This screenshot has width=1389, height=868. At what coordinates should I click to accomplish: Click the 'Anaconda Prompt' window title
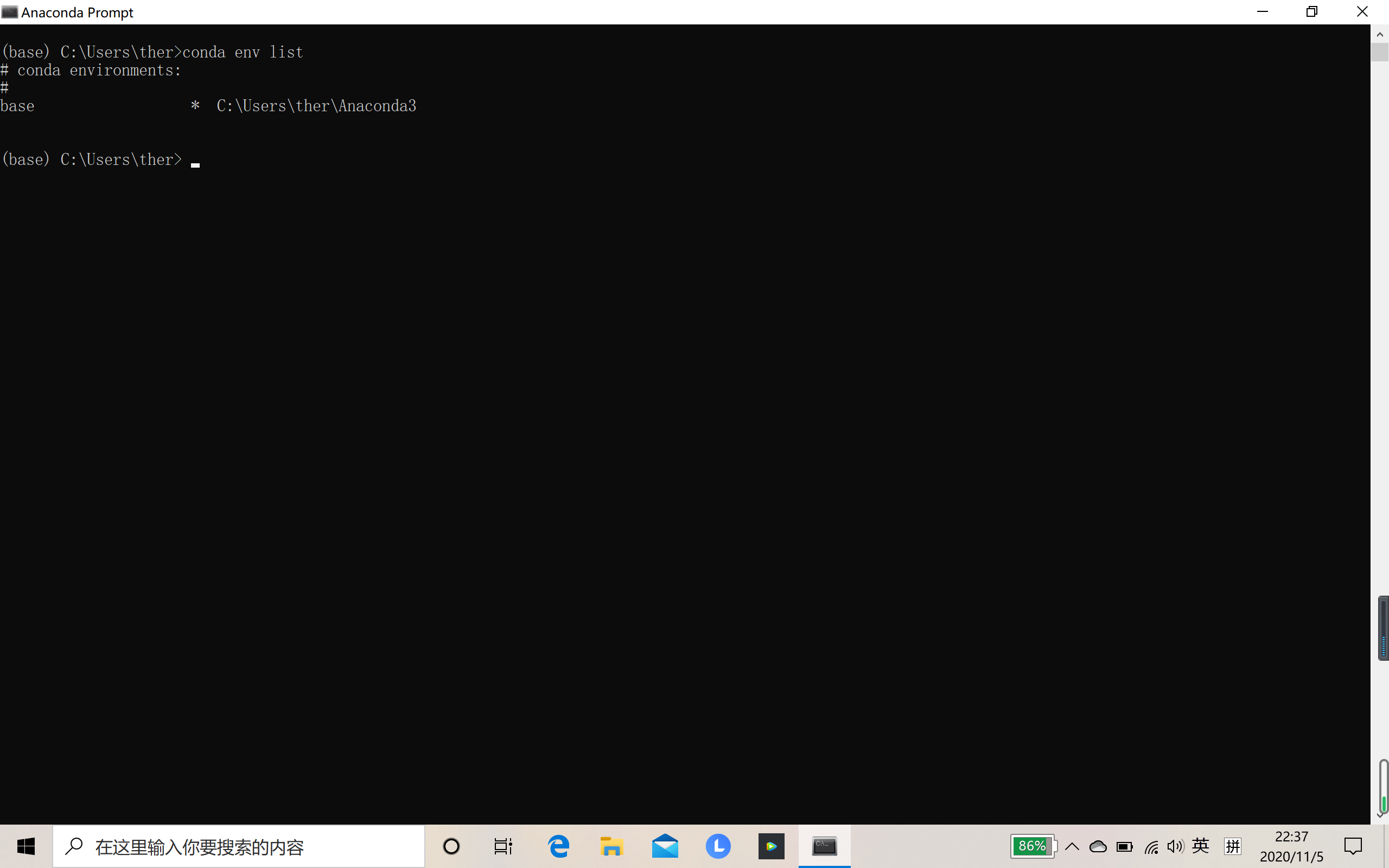click(x=78, y=12)
